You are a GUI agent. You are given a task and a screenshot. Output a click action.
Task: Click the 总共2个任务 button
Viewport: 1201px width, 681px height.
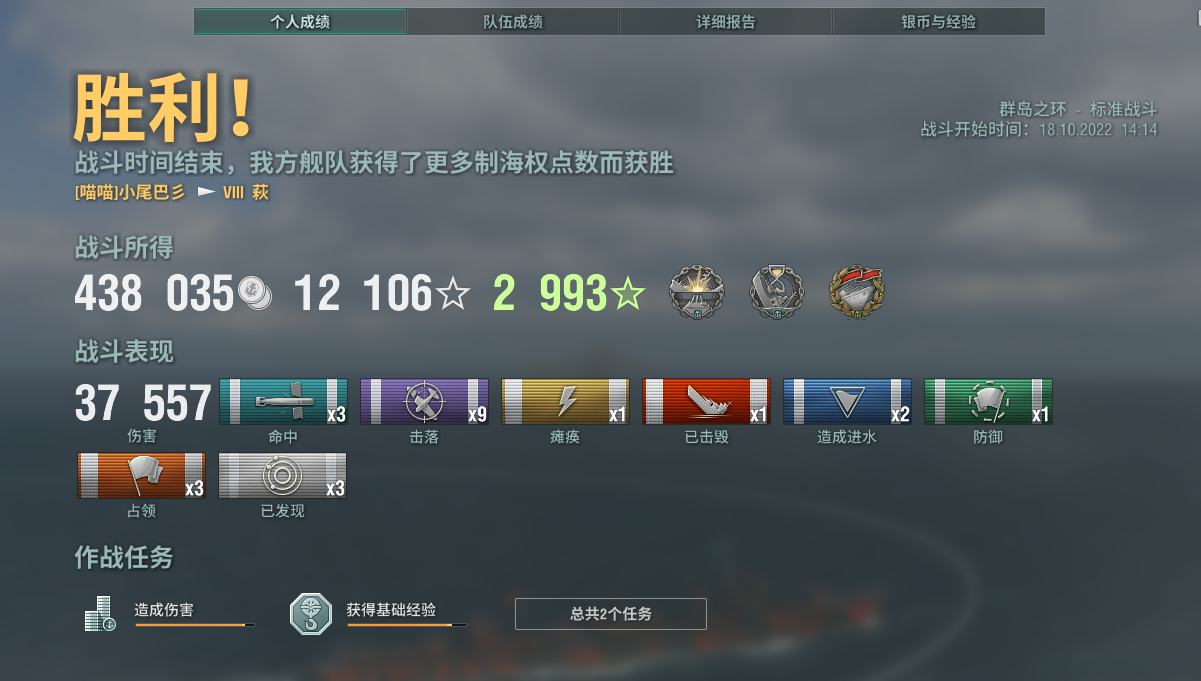click(x=611, y=614)
